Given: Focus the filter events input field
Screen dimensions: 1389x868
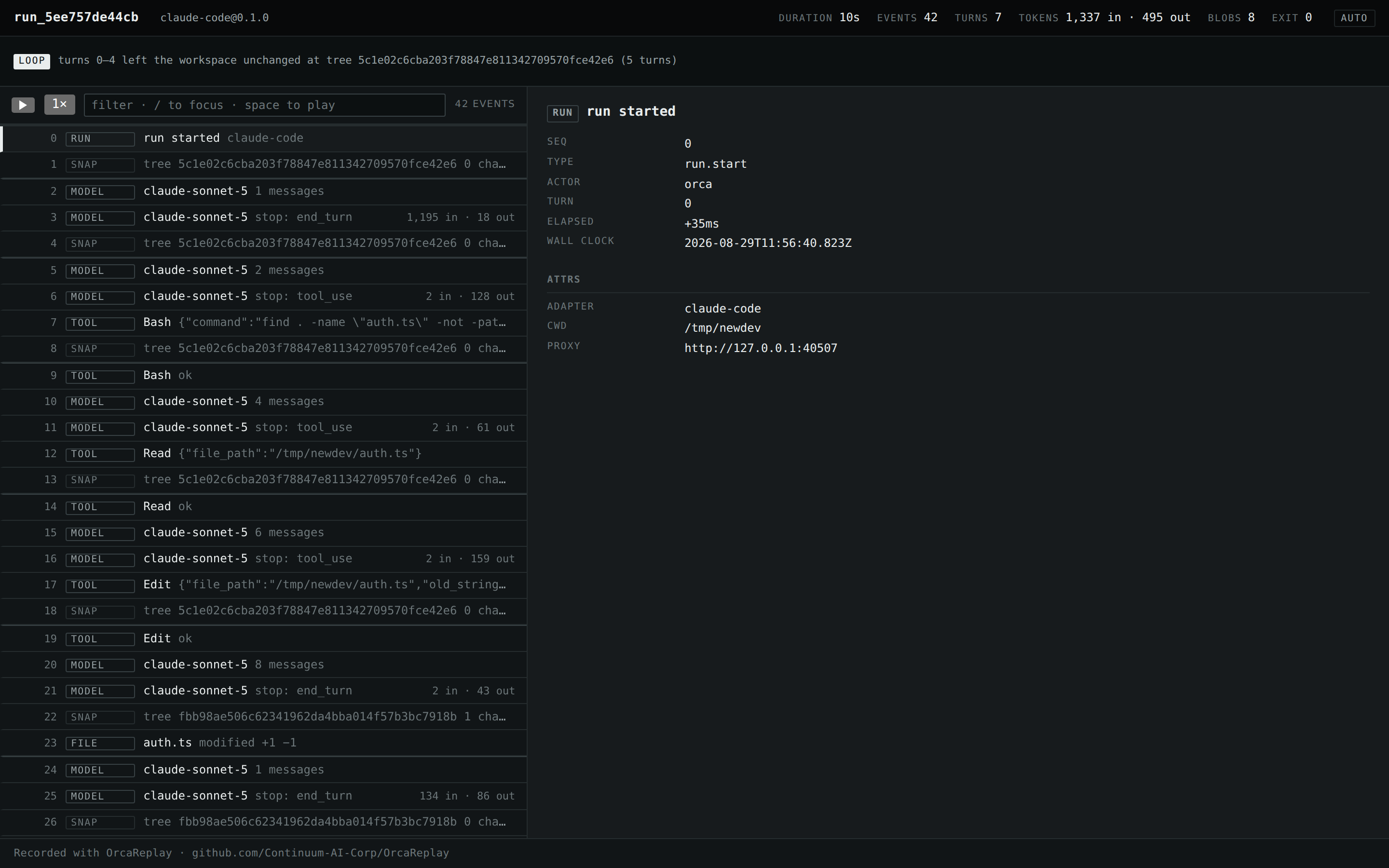Looking at the screenshot, I should coord(265,105).
